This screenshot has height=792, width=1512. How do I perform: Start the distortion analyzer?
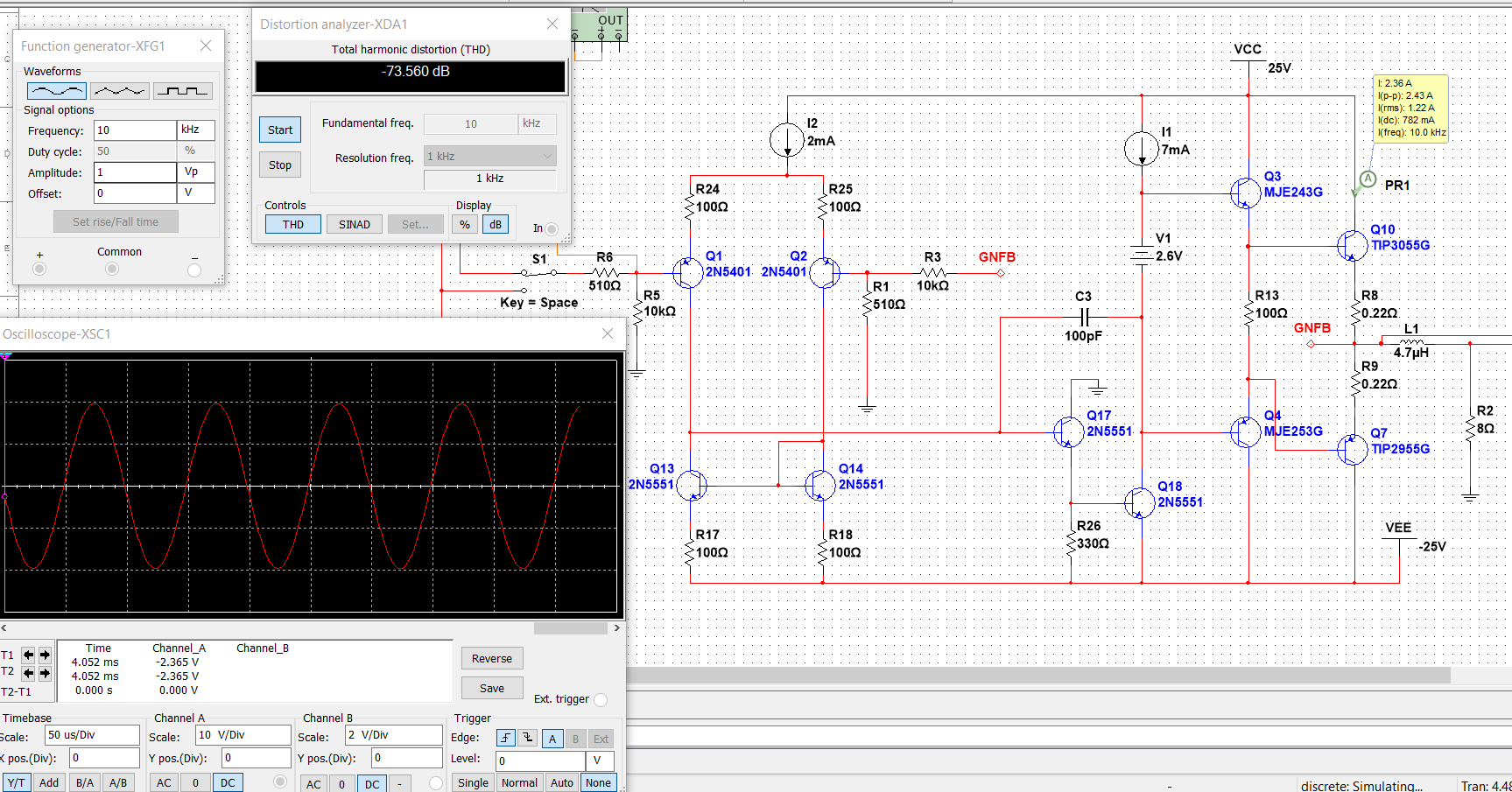[280, 130]
